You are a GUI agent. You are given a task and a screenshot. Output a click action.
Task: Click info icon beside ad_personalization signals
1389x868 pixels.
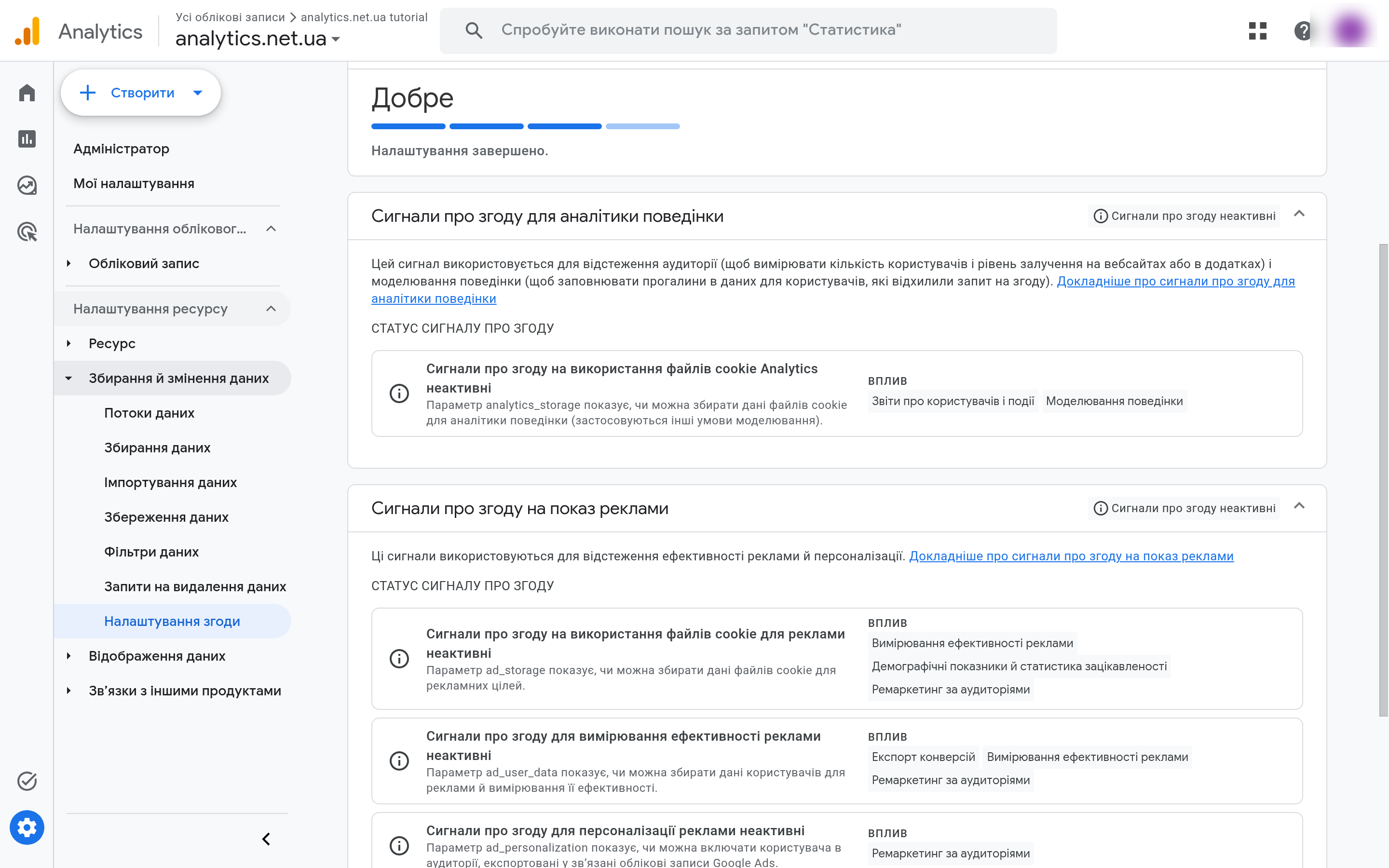coord(399,846)
